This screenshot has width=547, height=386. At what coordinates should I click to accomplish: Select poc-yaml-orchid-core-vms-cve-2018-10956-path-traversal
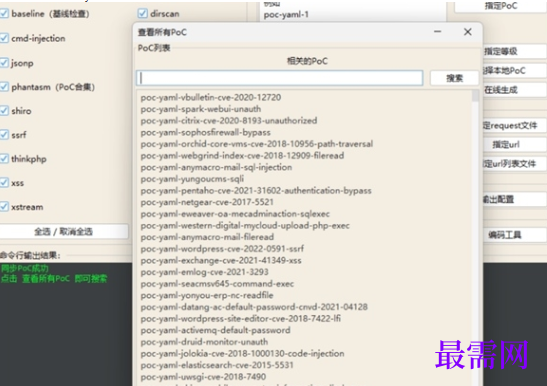coord(257,144)
